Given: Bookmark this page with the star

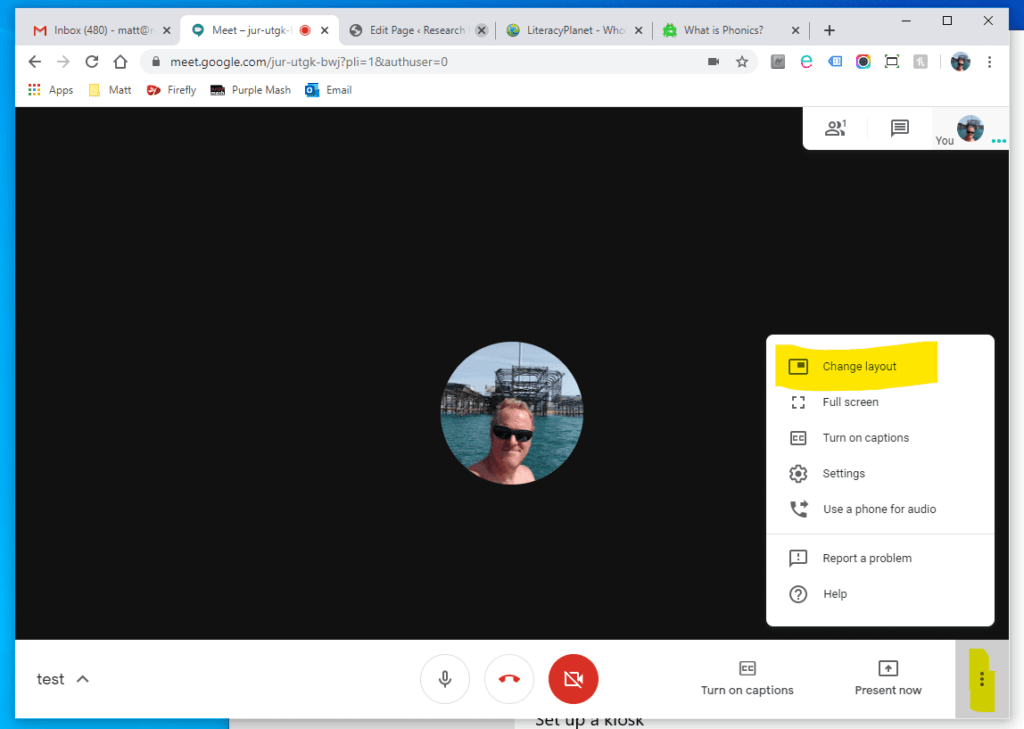Looking at the screenshot, I should pos(742,61).
